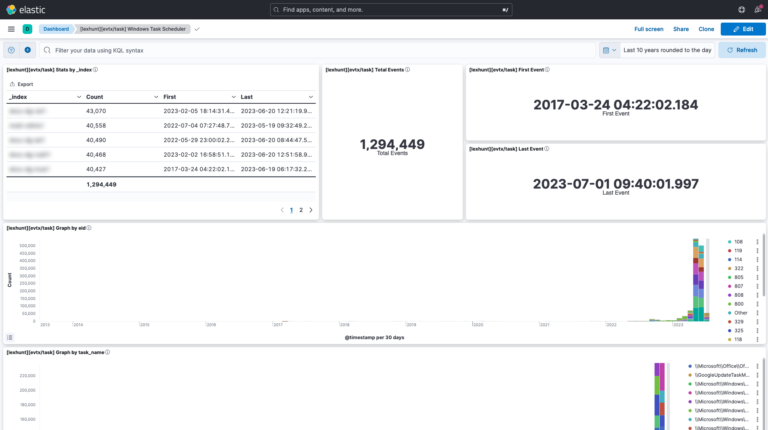
Task: Expand the Last column header menu
Action: (x=309, y=96)
